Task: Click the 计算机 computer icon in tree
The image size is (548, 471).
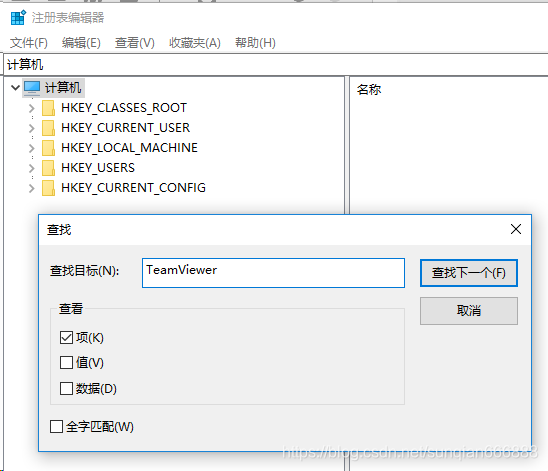Action: pos(32,88)
